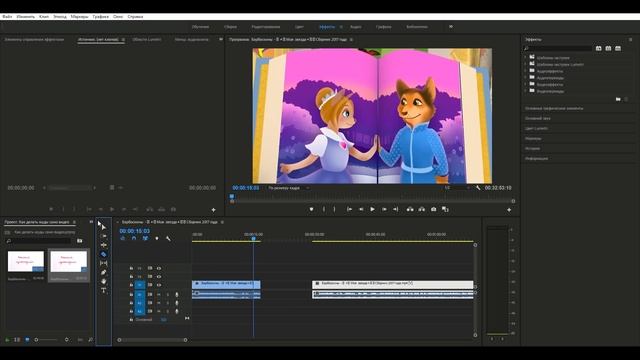The image size is (640, 360).
Task: Play the sequence in the Program monitor
Action: pyautogui.click(x=372, y=209)
